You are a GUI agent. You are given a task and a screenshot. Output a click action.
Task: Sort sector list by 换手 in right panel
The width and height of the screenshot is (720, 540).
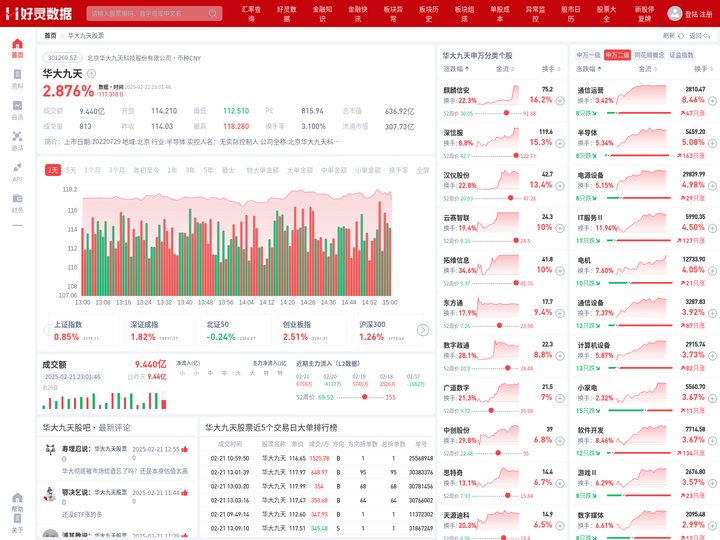(x=703, y=69)
